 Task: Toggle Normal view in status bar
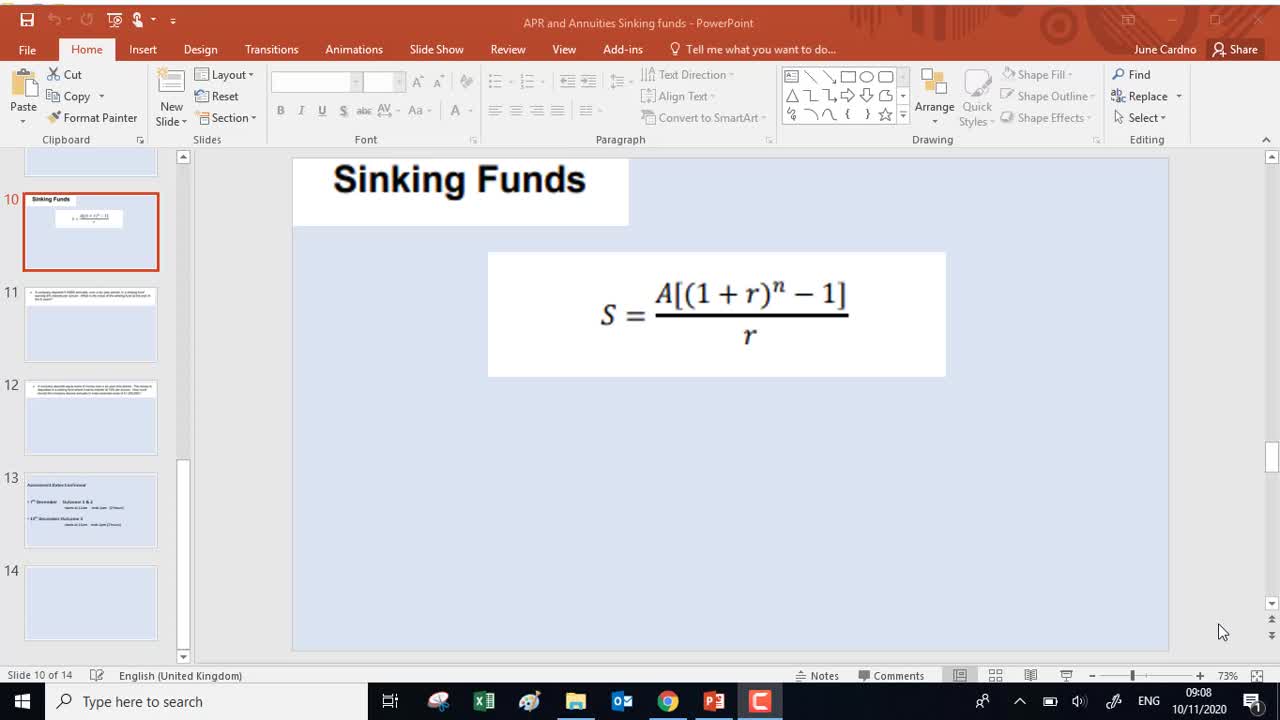(959, 676)
